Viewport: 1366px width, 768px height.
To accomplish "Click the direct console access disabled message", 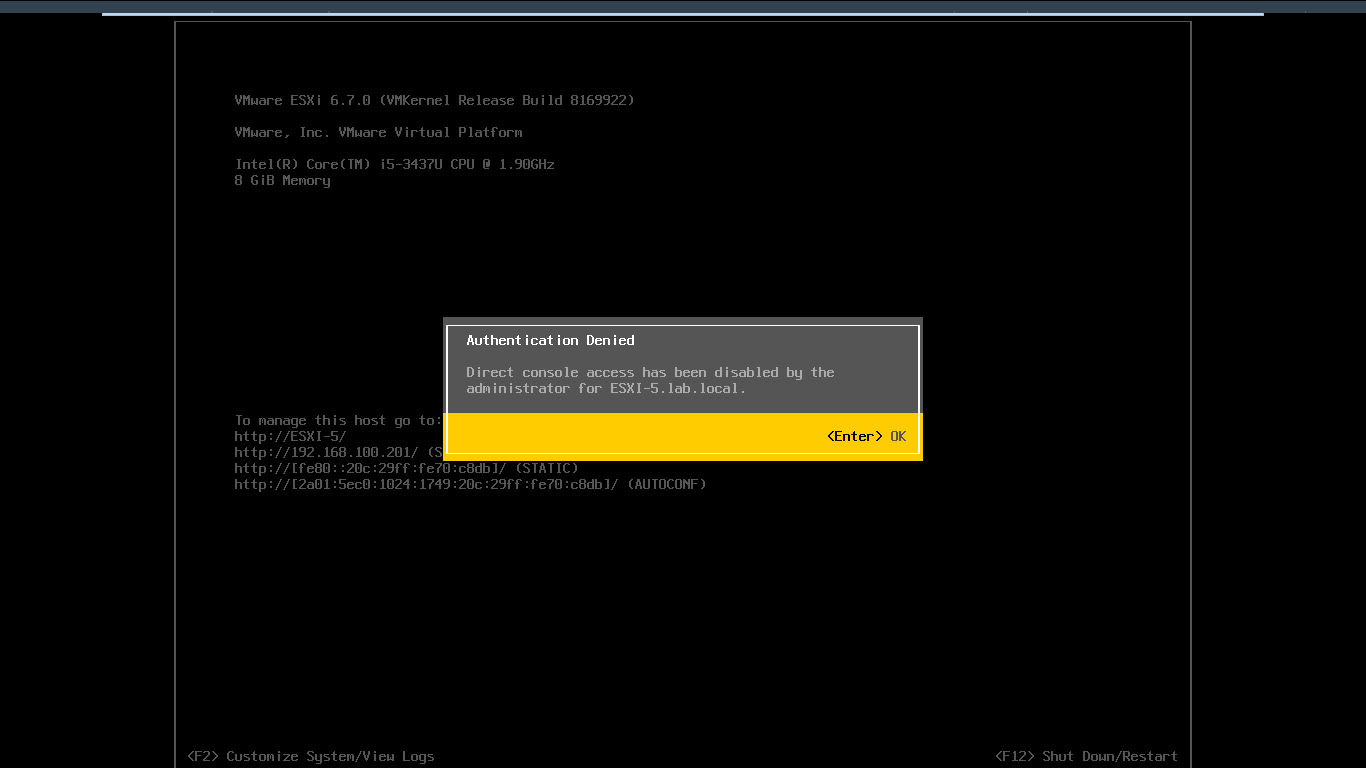I will (x=650, y=380).
